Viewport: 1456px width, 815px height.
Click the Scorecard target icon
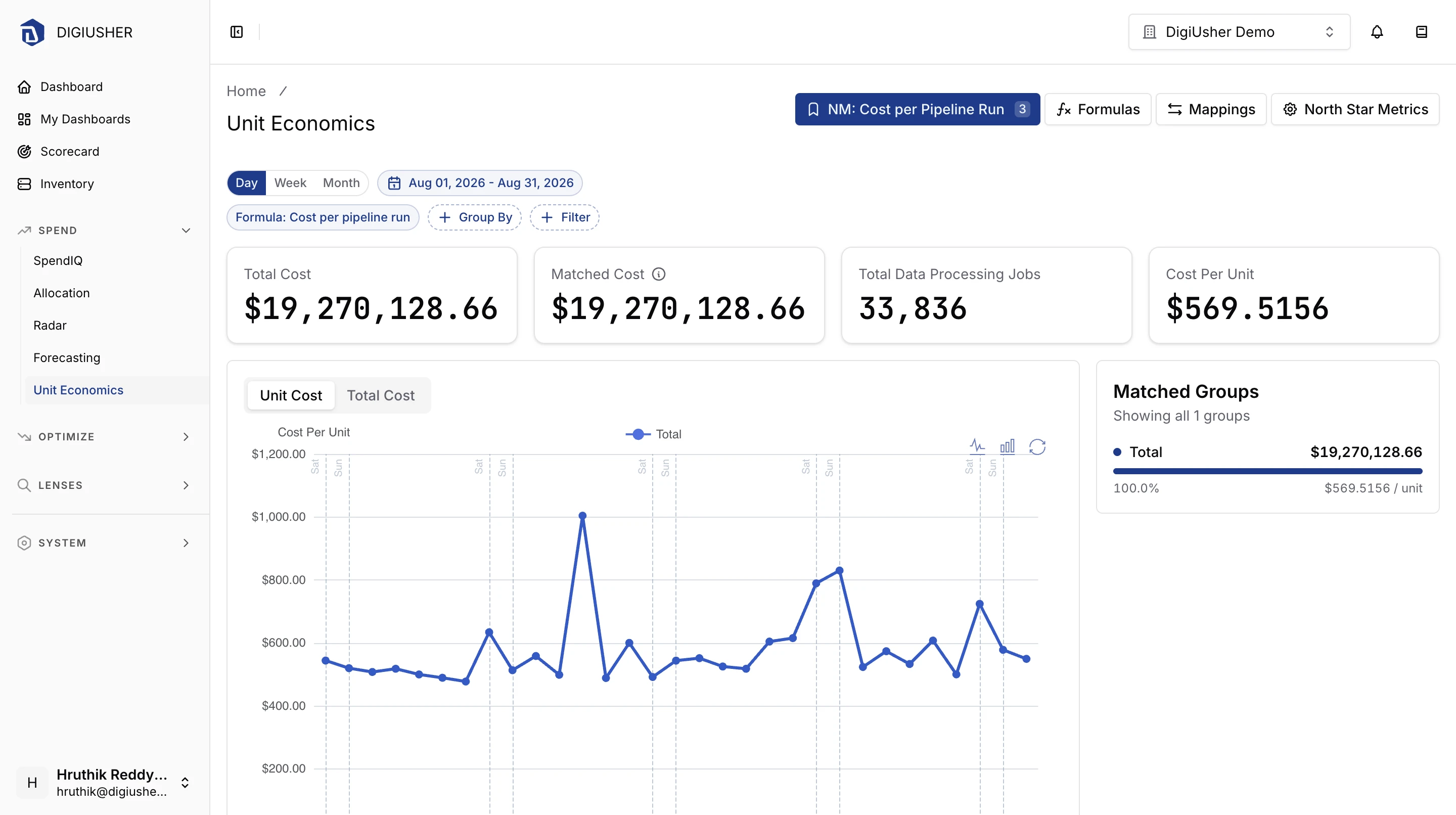[24, 151]
